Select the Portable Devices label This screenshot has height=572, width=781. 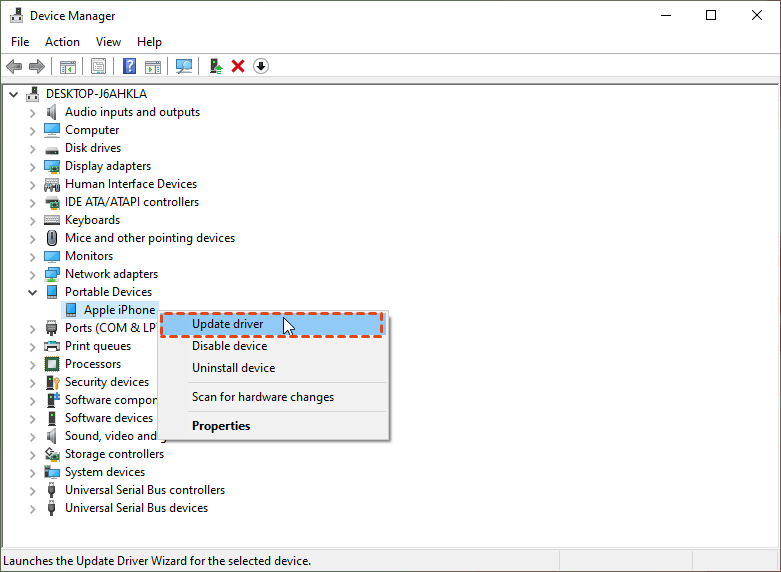coord(109,292)
